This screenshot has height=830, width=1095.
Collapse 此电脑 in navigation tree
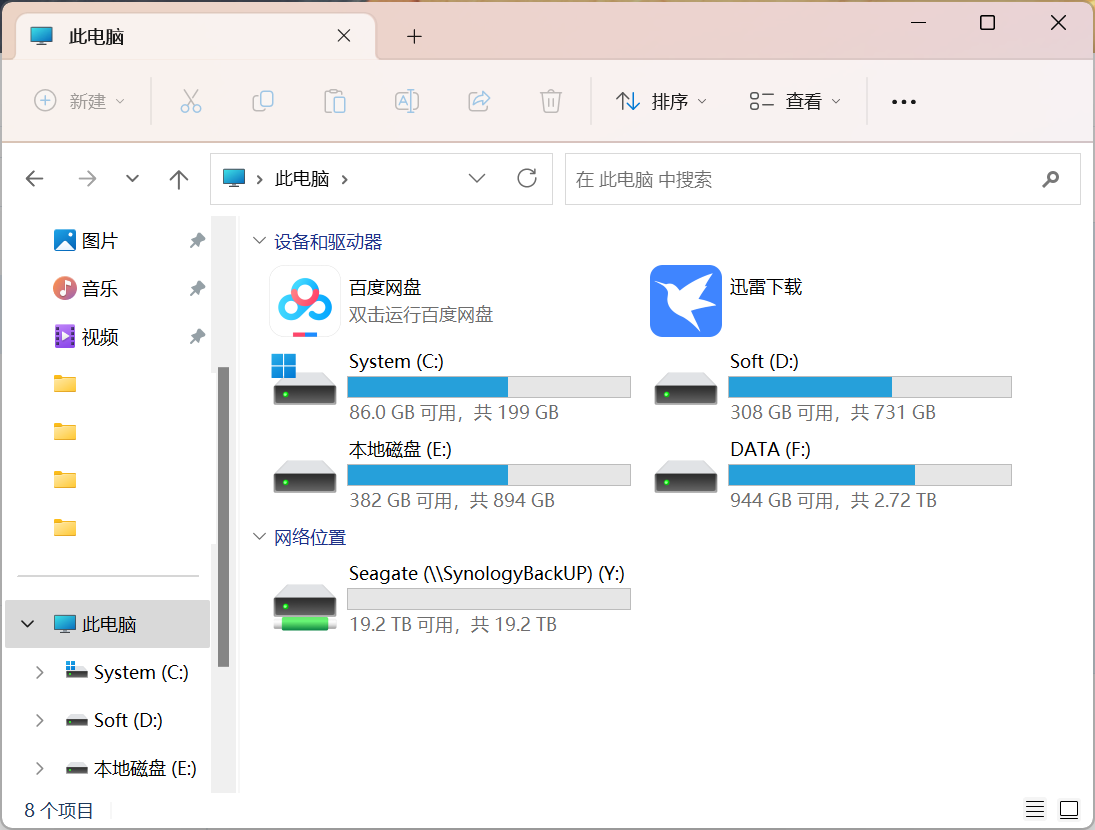point(27,623)
